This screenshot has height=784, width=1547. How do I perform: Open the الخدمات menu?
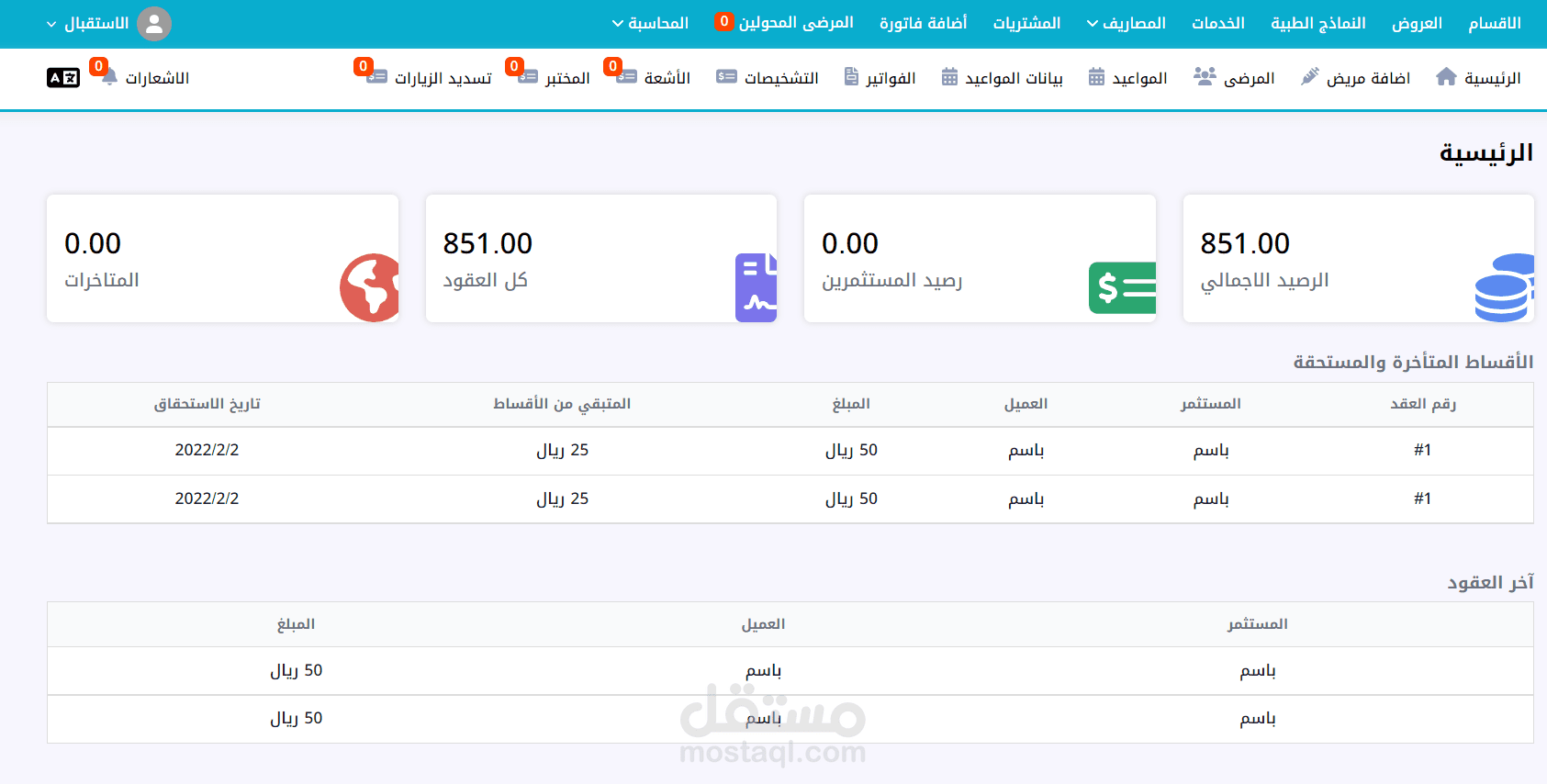point(1218,23)
